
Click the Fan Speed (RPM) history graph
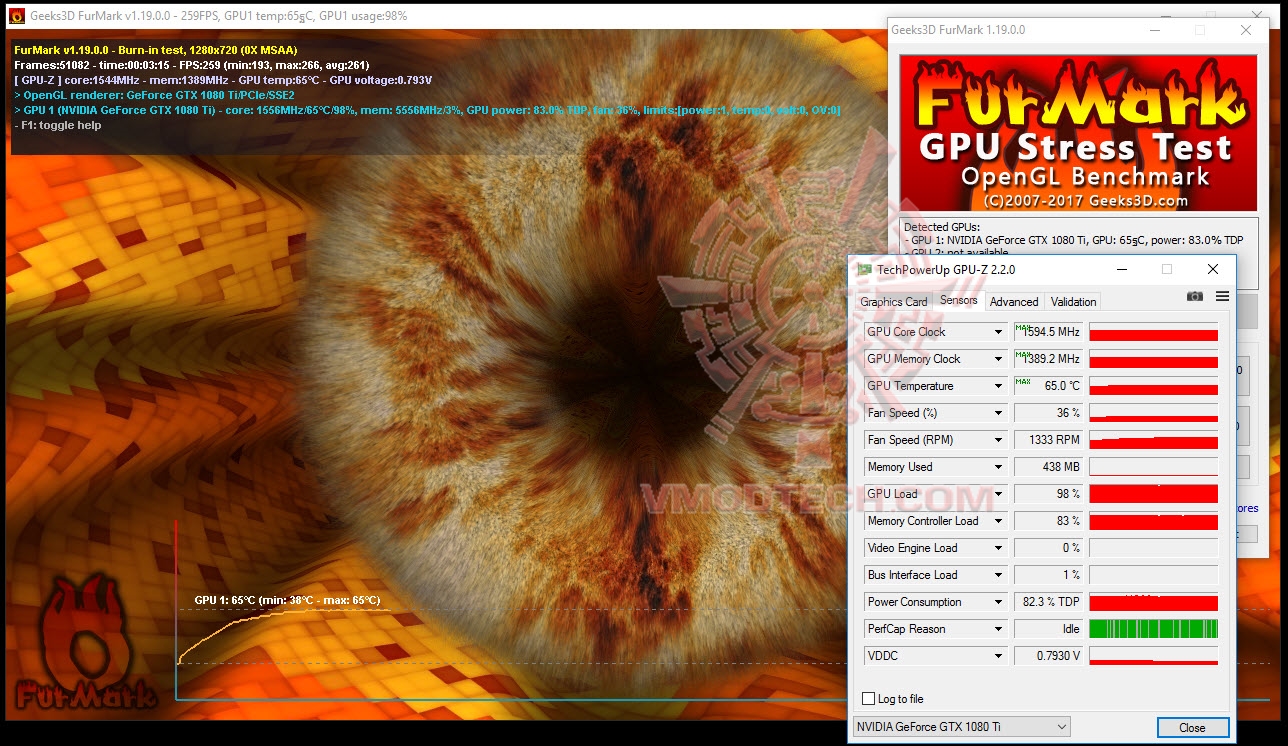[x=1153, y=440]
